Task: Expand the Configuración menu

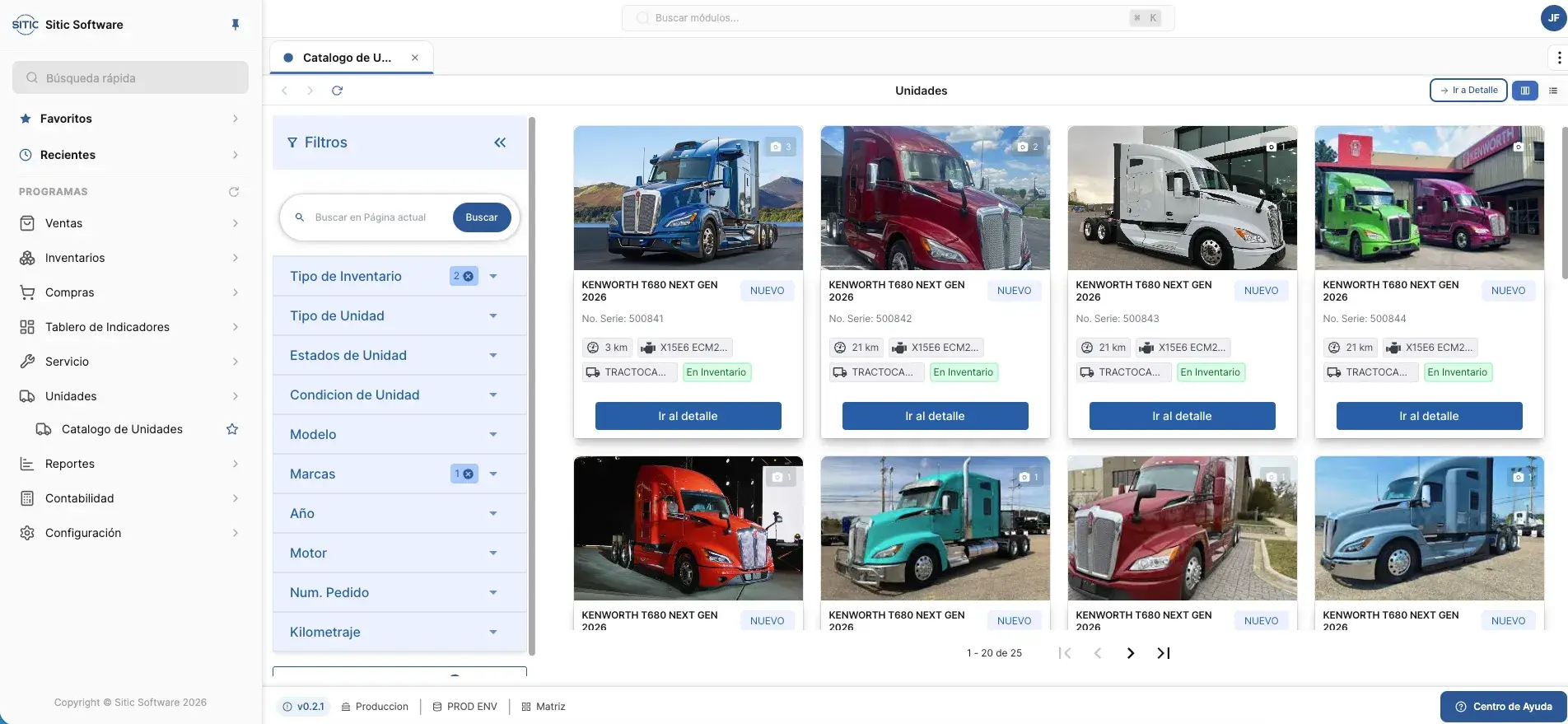Action: tap(130, 533)
